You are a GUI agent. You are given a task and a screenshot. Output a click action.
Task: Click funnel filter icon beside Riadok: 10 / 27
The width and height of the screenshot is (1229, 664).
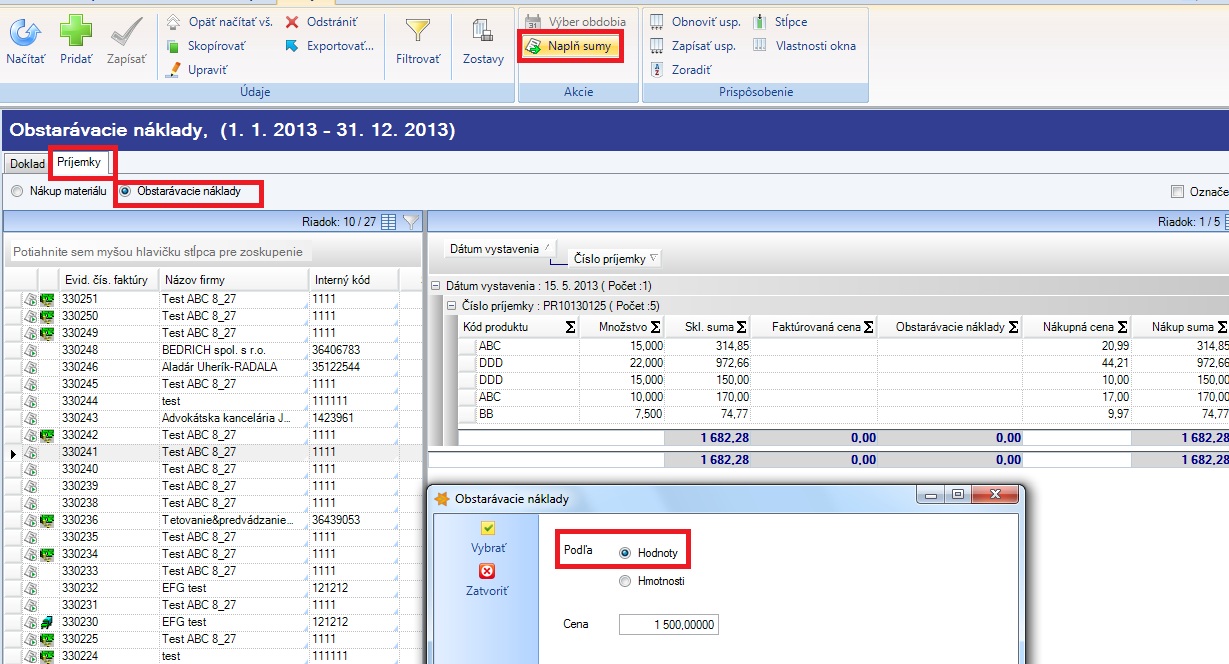(x=411, y=221)
